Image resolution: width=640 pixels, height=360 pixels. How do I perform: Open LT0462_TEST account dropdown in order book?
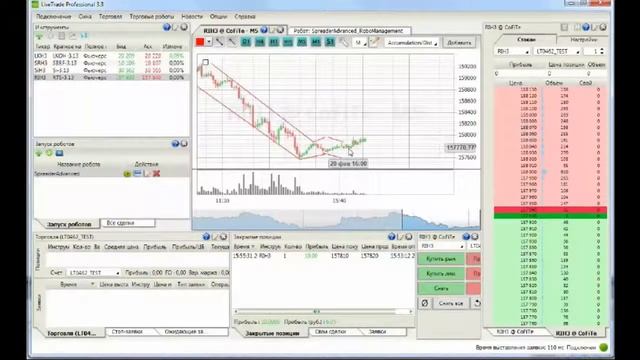(557, 51)
